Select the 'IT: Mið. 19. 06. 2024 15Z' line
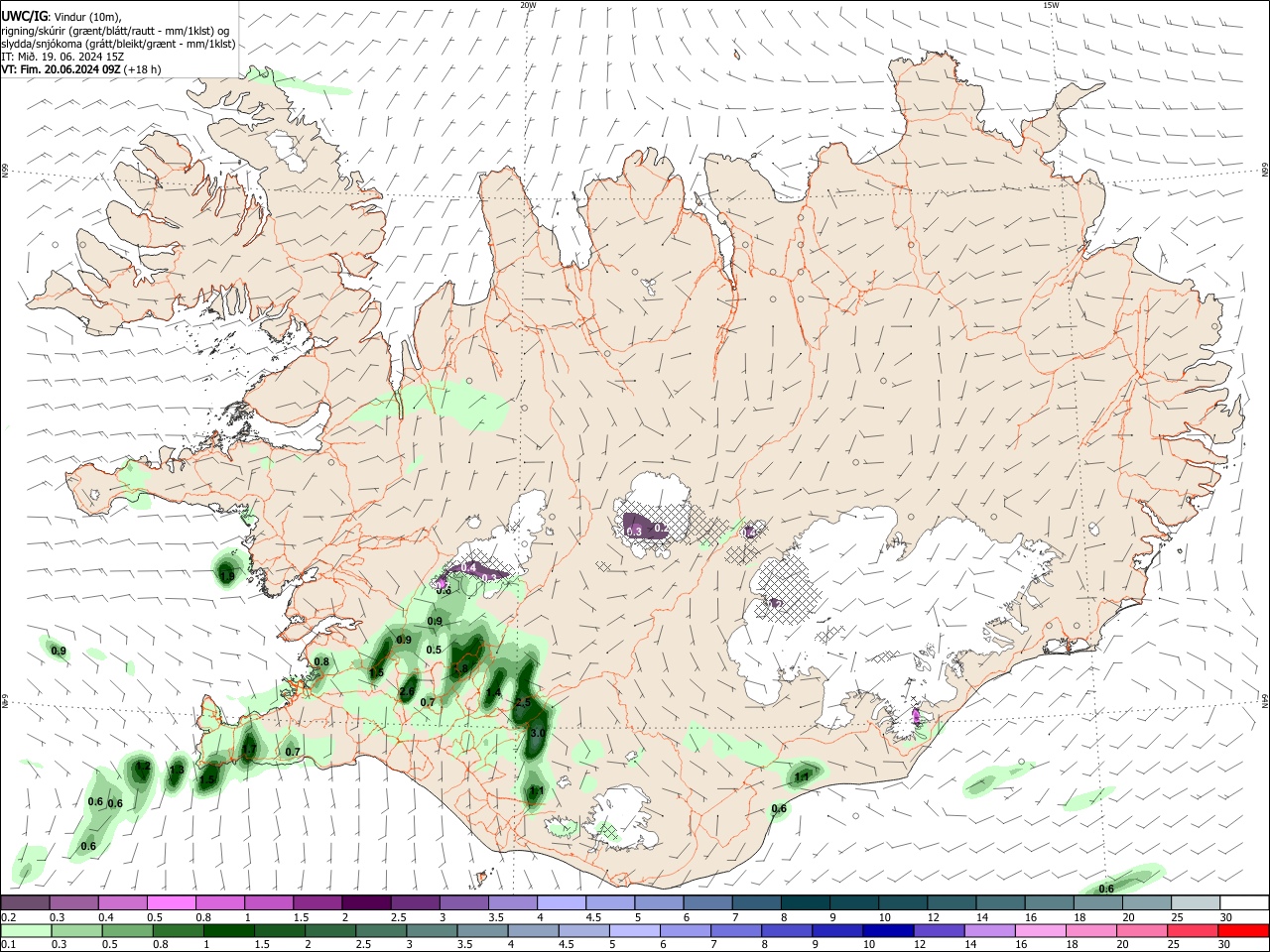This screenshot has width=1270, height=952. pos(62,57)
